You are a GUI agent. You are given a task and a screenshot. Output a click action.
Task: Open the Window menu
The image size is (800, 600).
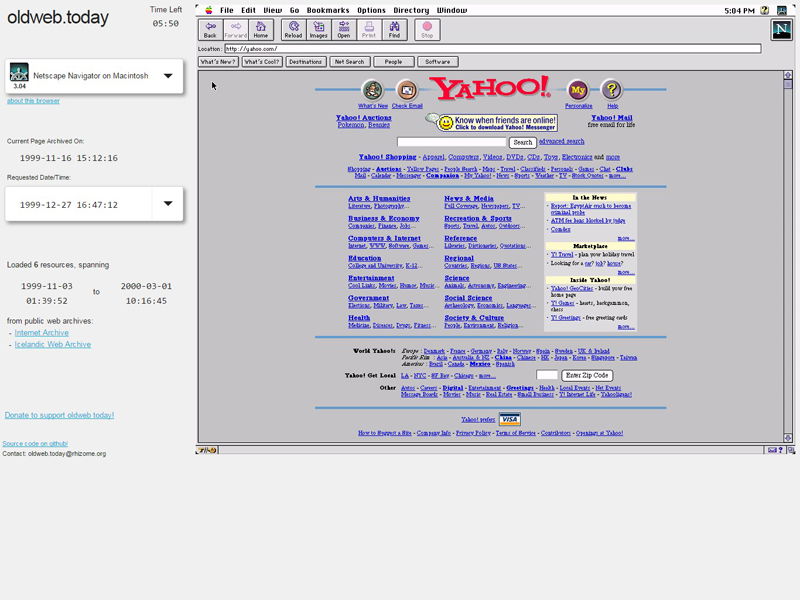(x=452, y=10)
